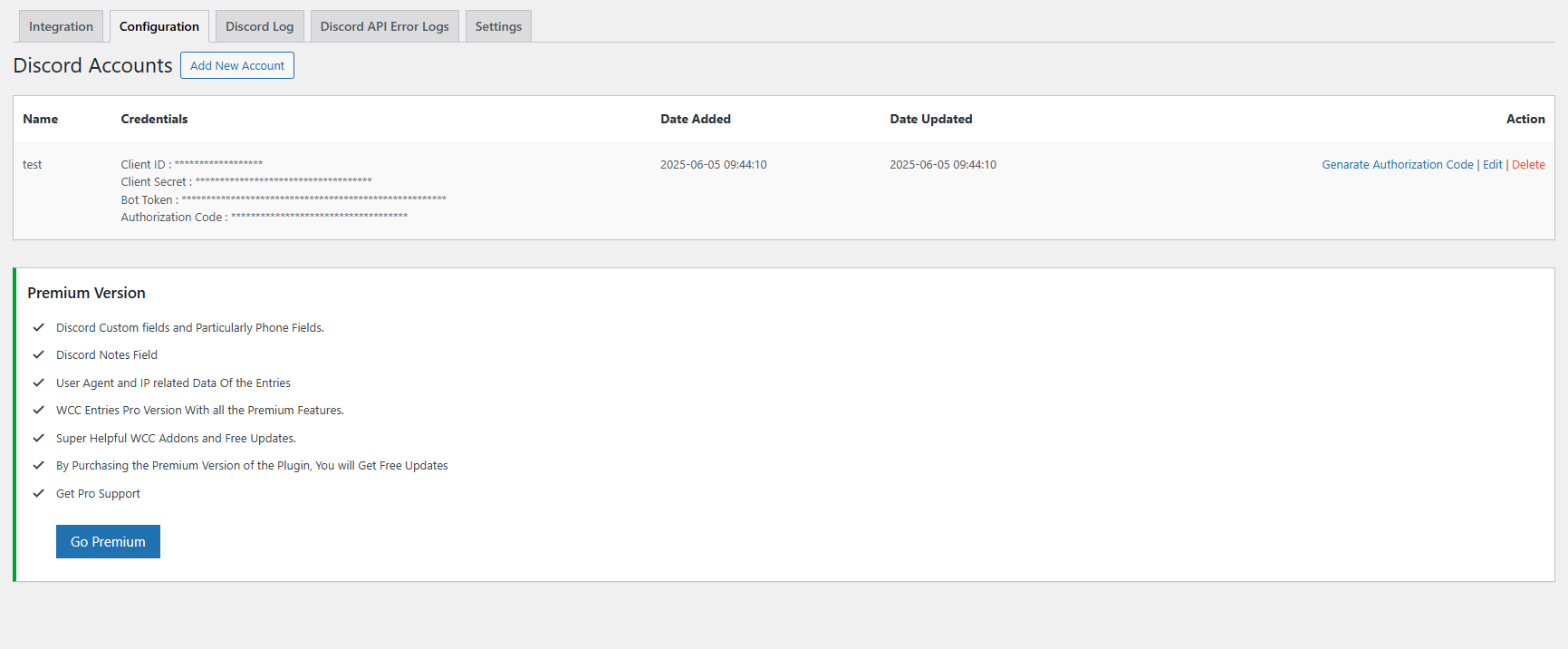Edit the test account

pos(1492,165)
